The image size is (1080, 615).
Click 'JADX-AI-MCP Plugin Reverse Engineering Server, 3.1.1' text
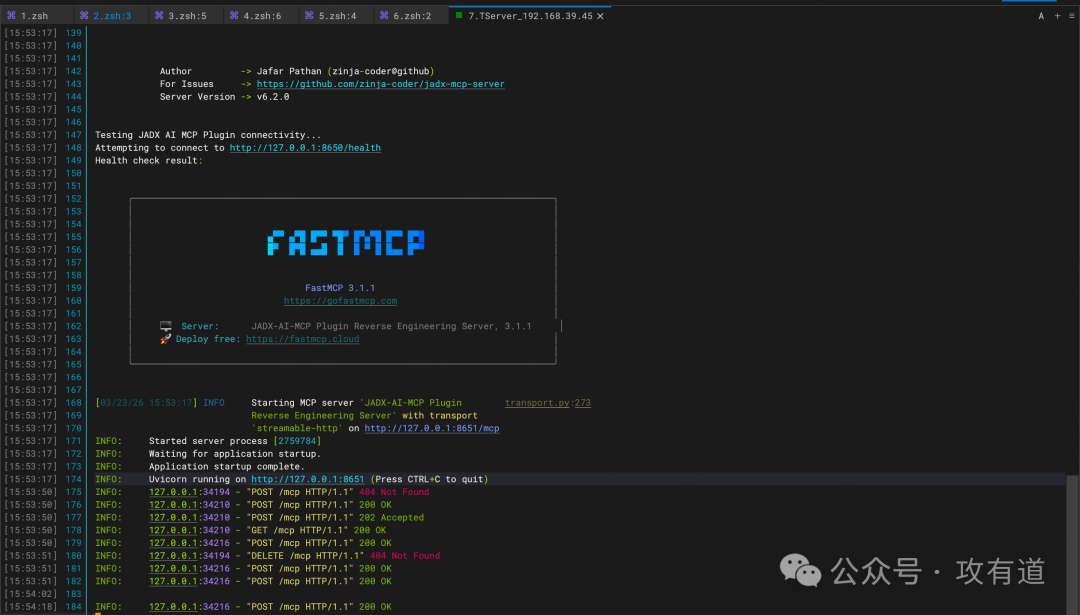391,326
